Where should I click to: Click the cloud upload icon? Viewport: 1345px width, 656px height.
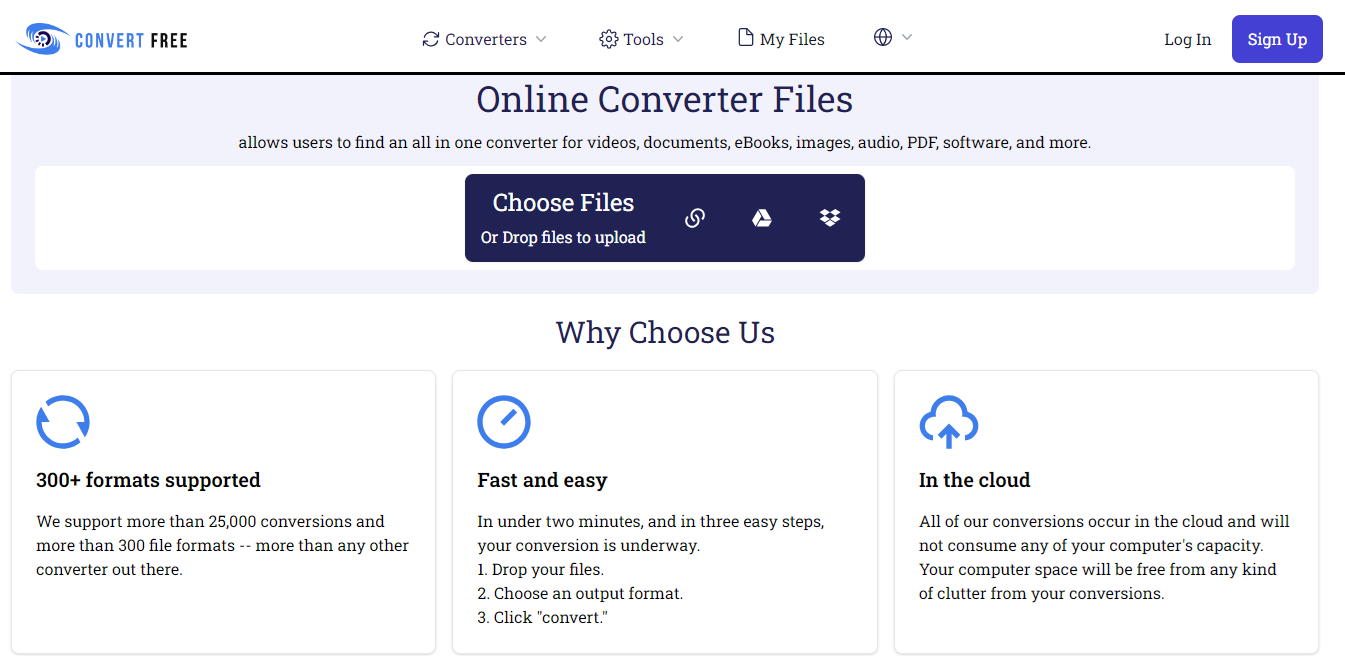(948, 422)
